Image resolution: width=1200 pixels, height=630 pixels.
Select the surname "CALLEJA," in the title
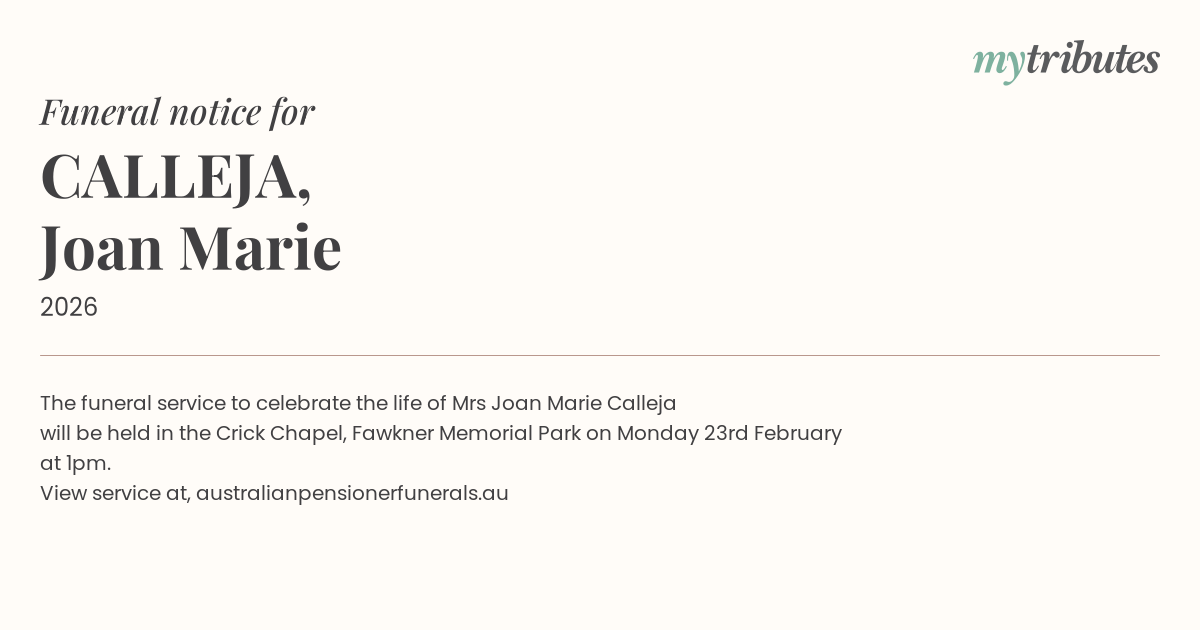tap(175, 177)
